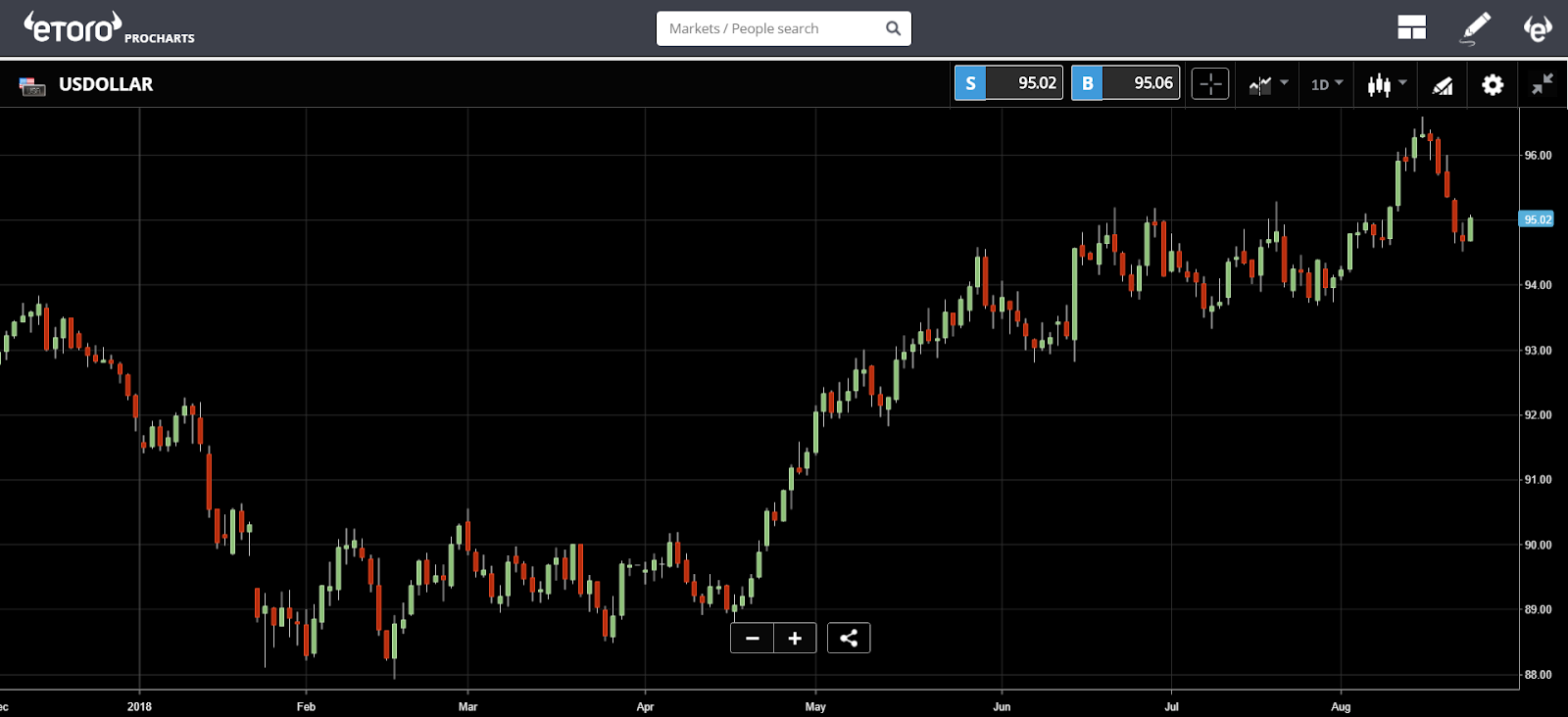This screenshot has width=1568, height=717.
Task: Click the USDOLLAR instrument name
Action: pos(106,84)
